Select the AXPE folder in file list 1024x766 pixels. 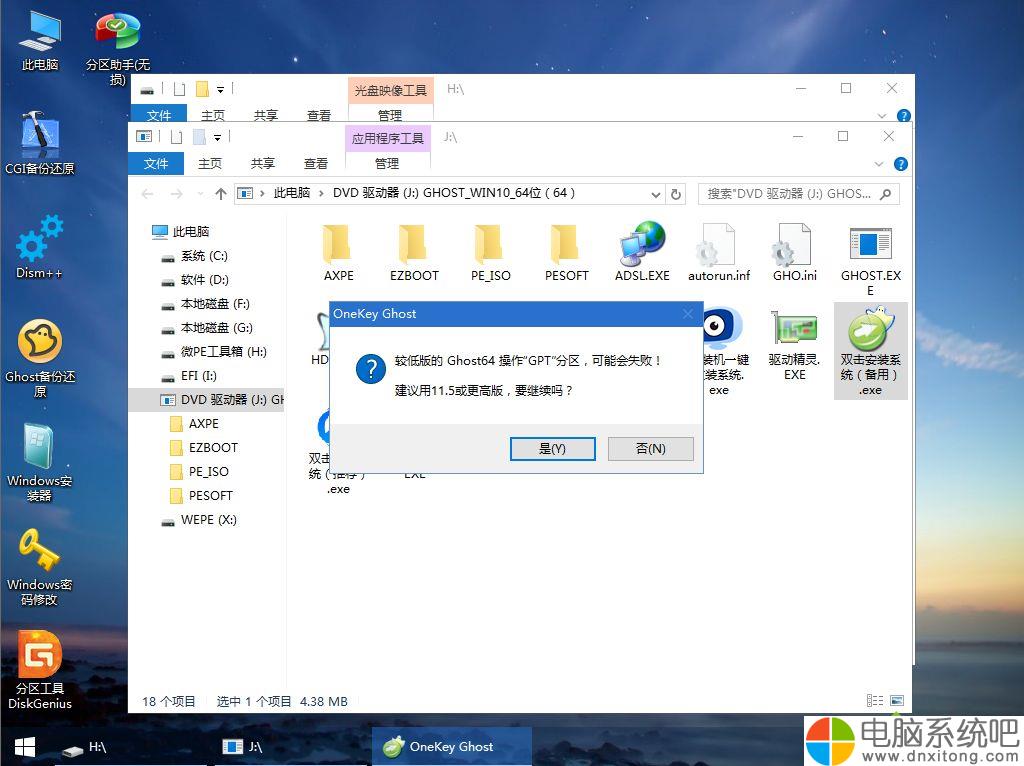pos(338,252)
